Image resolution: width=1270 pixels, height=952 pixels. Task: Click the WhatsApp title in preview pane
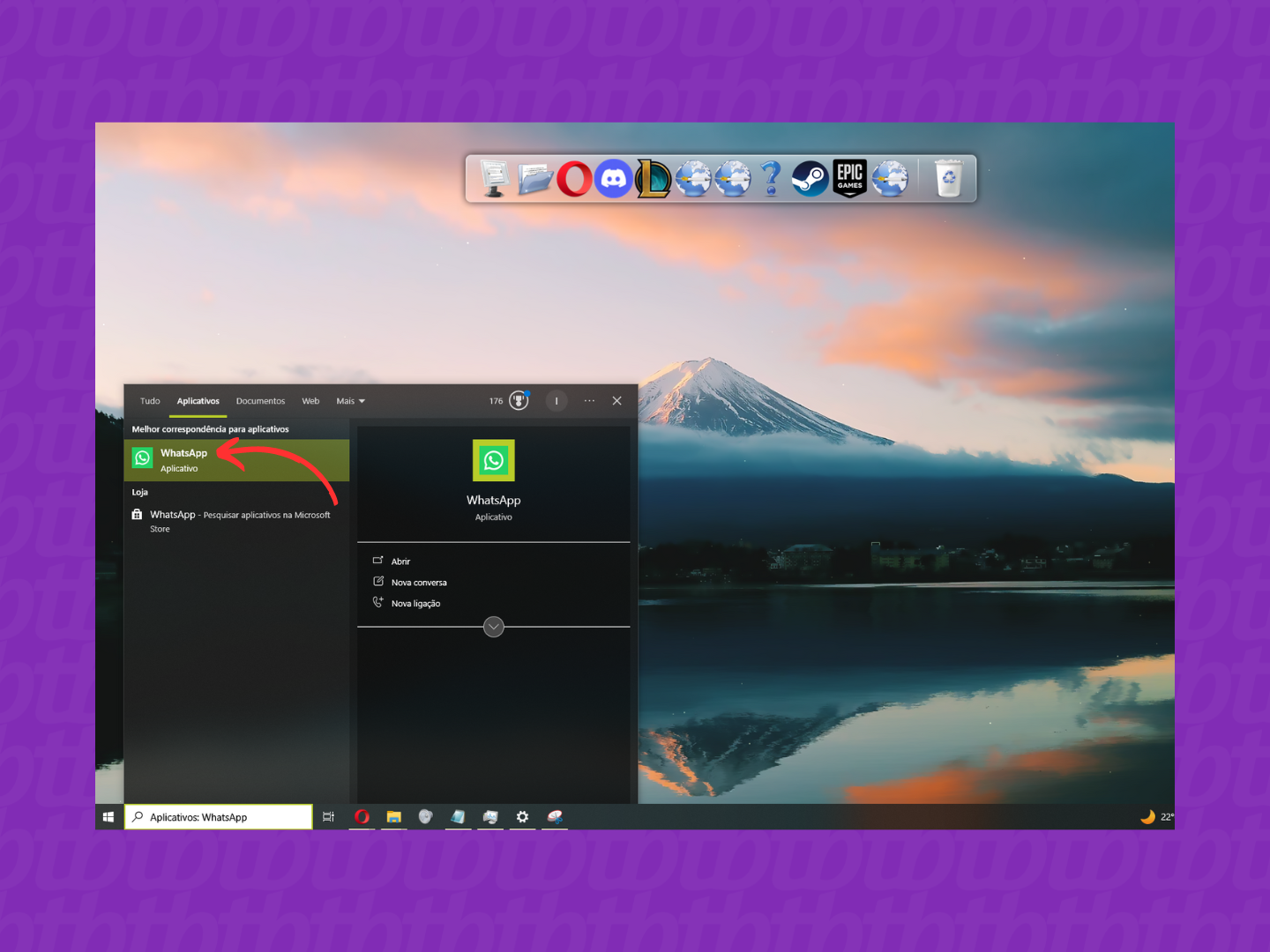tap(494, 500)
